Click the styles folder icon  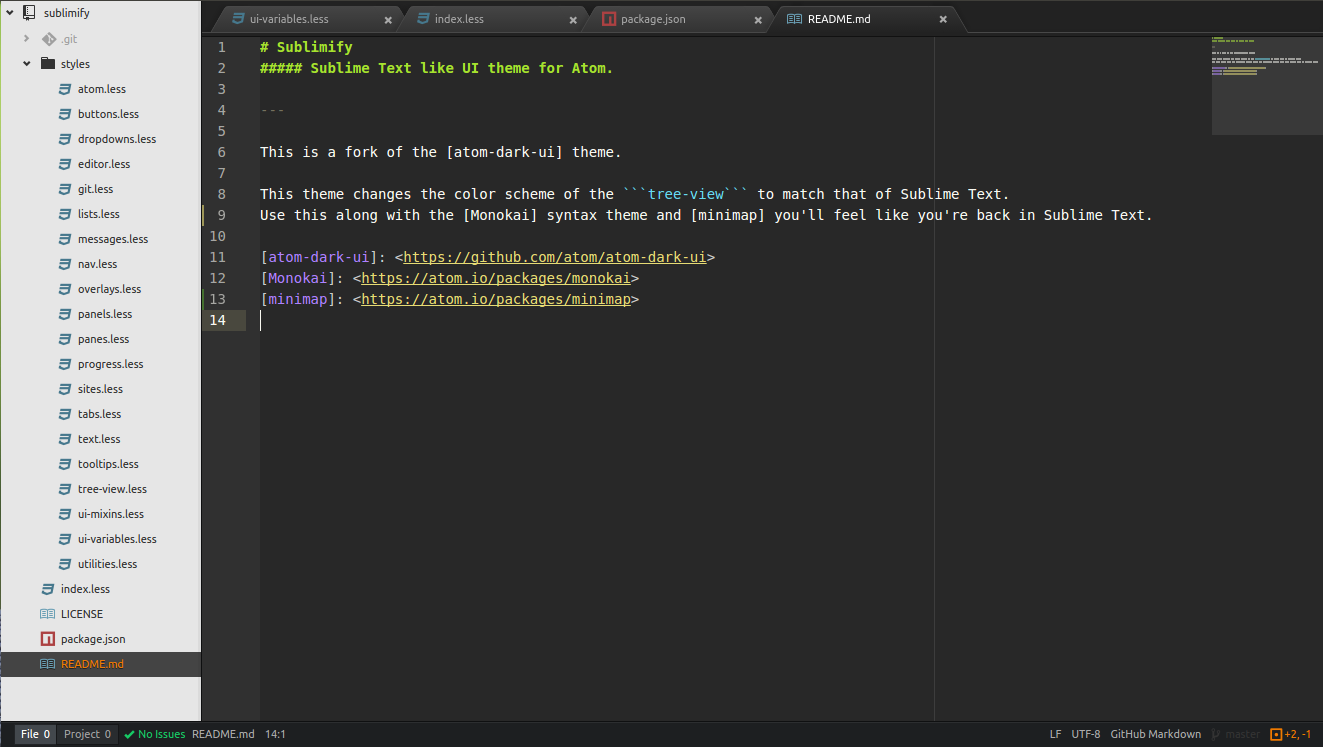[47, 64]
